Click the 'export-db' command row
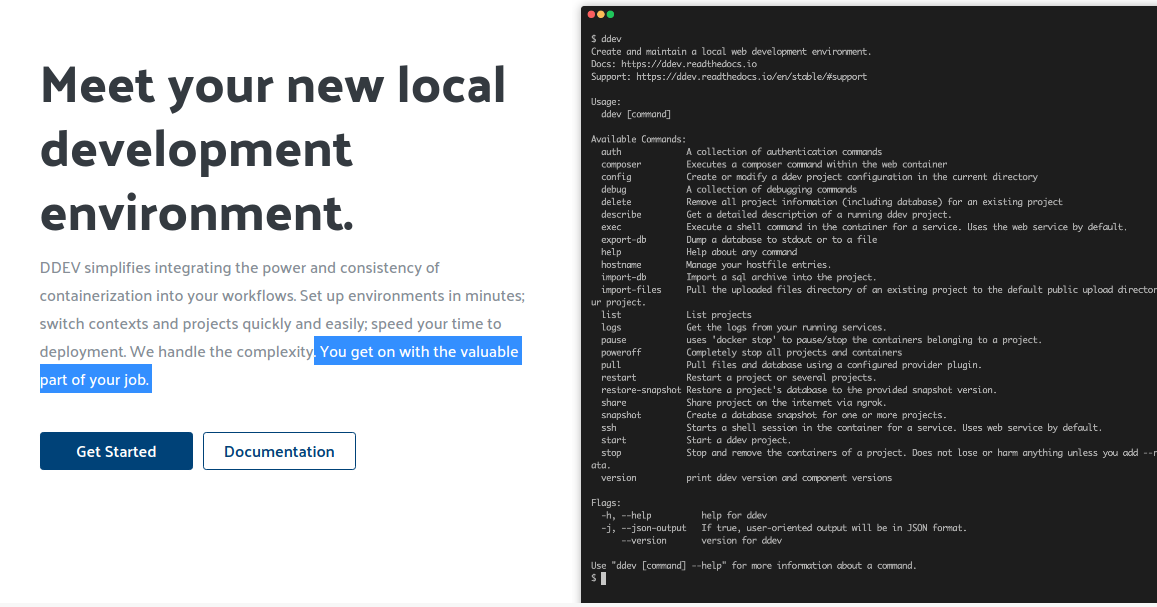The image size is (1157, 607). pyautogui.click(x=739, y=239)
